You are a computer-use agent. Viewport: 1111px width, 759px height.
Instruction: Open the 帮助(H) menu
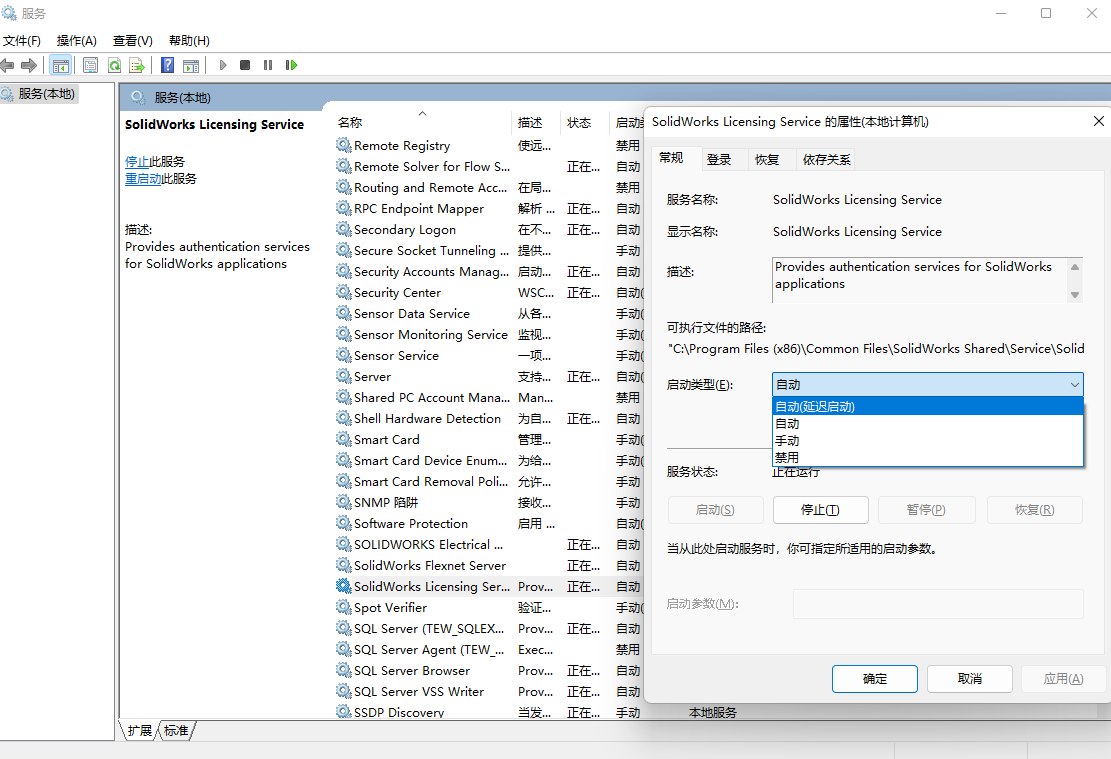[x=189, y=40]
